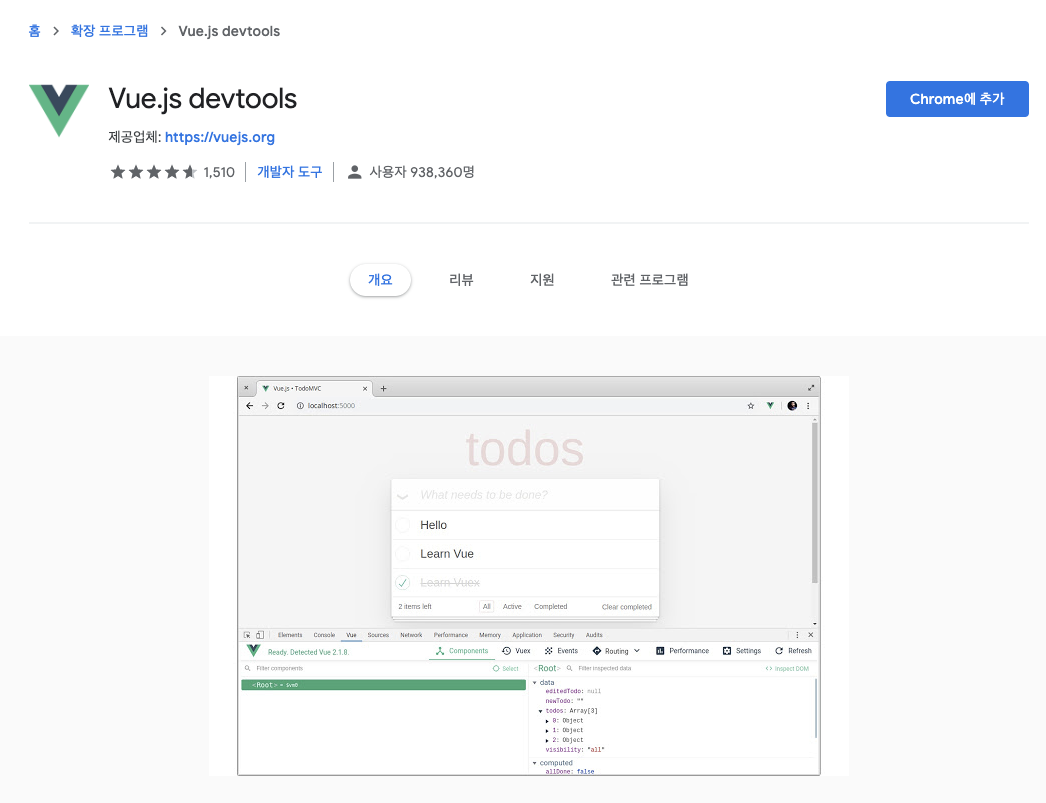The image size is (1046, 803).
Task: Uncheck the Learn Vuex todo in preview
Action: [x=403, y=582]
